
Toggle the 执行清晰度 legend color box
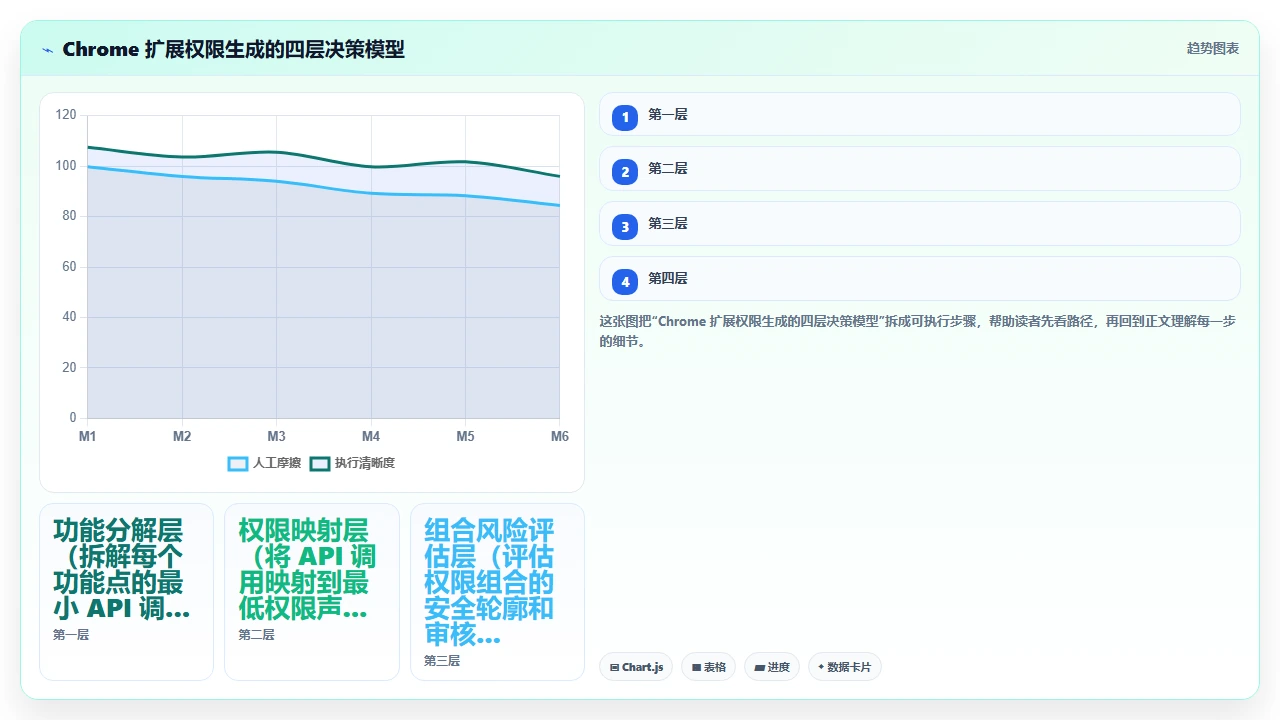[320, 463]
